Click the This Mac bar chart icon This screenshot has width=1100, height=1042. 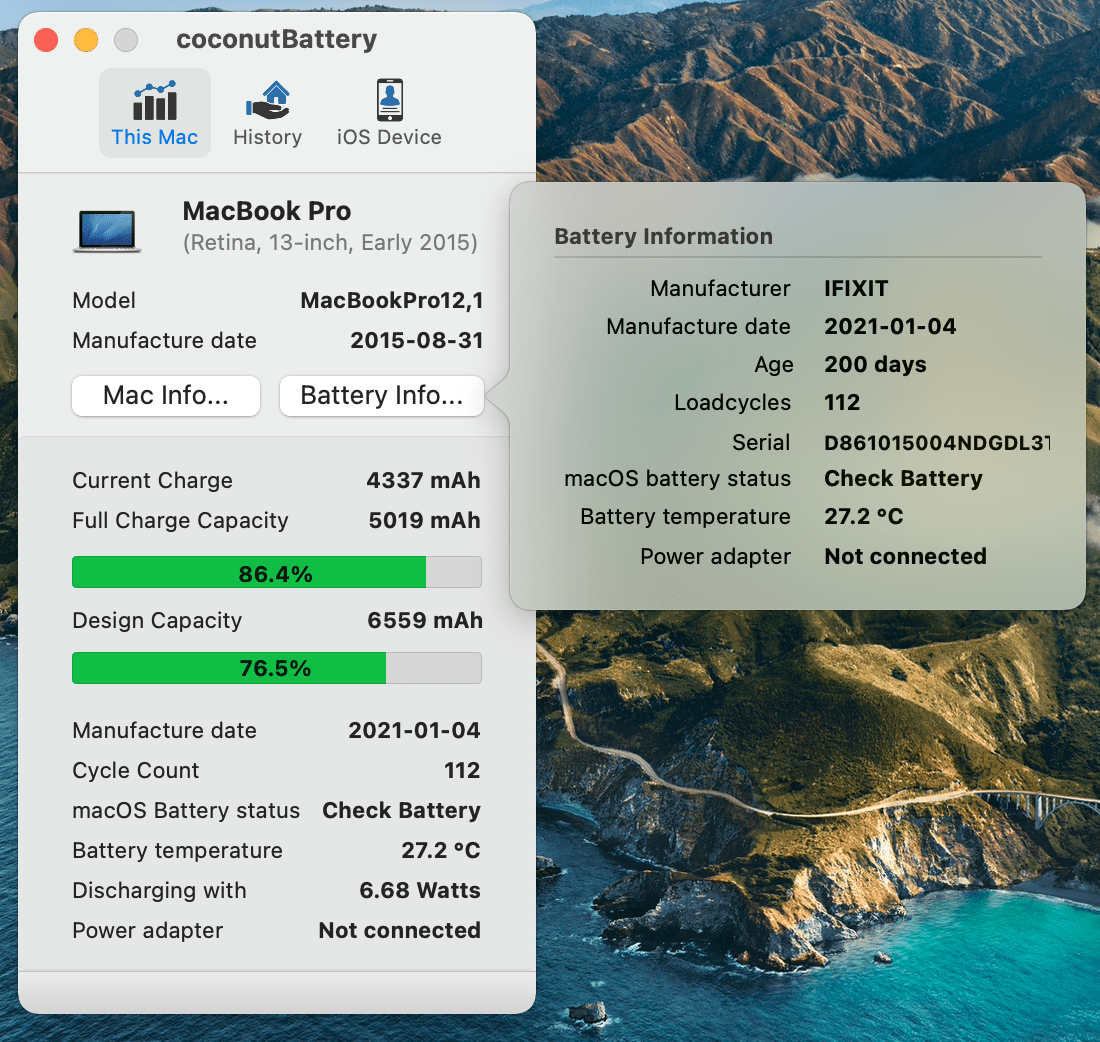coord(155,100)
